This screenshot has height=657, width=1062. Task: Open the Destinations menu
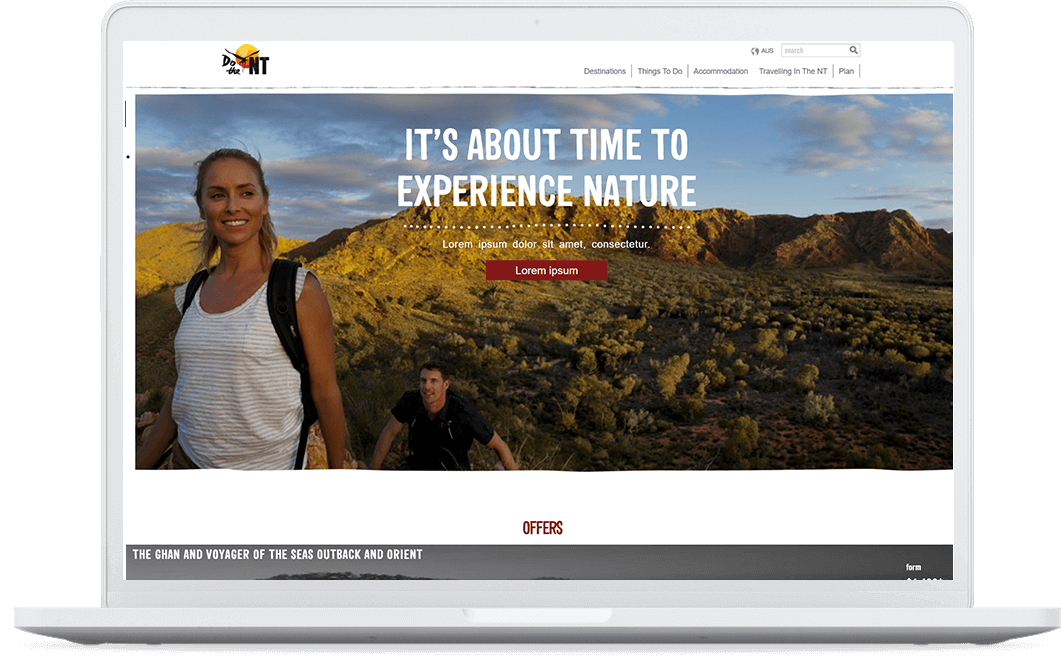pyautogui.click(x=604, y=71)
